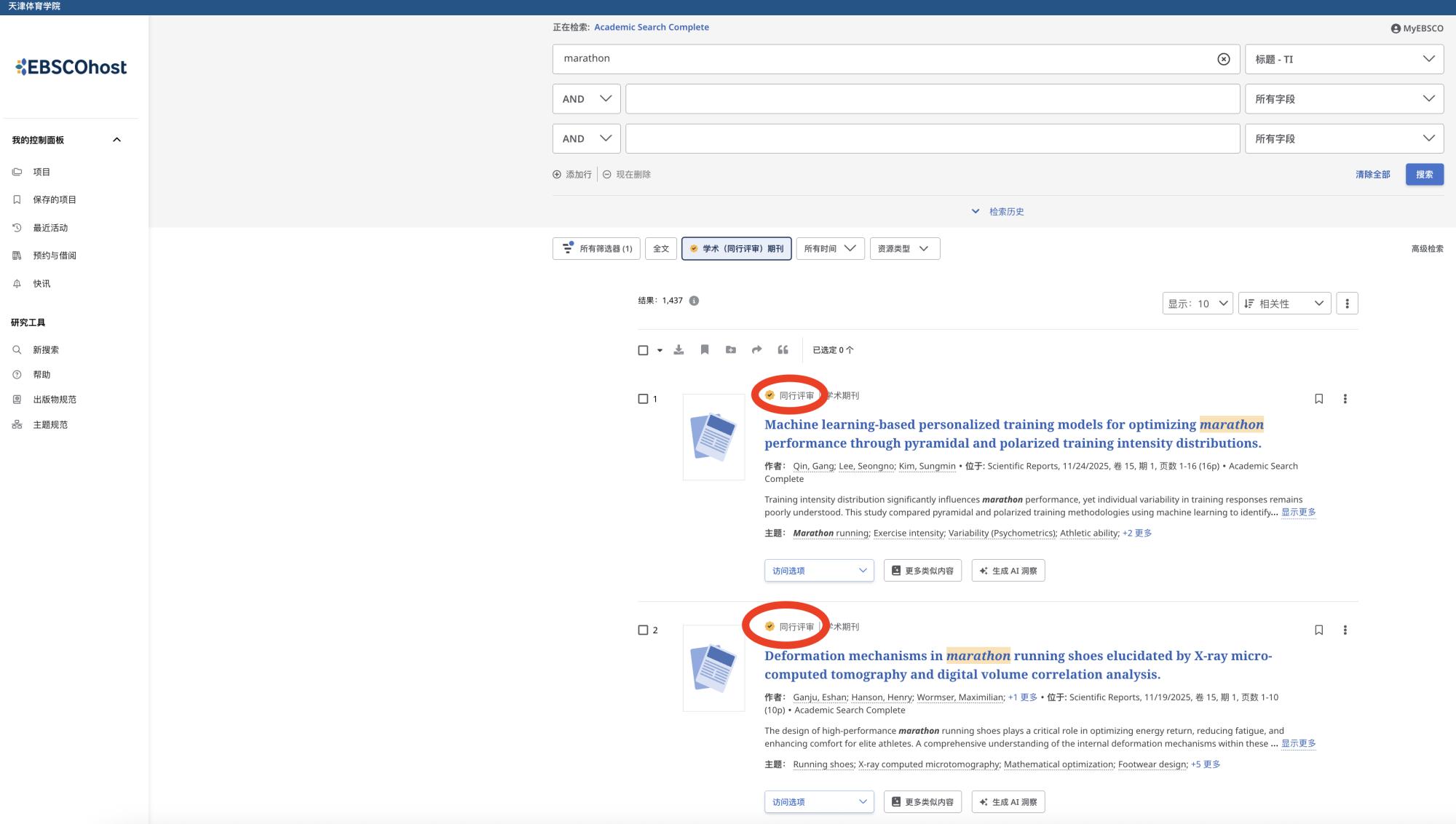Click the cite quotation-mark icon
Image resolution: width=1456 pixels, height=824 pixels.
[x=783, y=350]
